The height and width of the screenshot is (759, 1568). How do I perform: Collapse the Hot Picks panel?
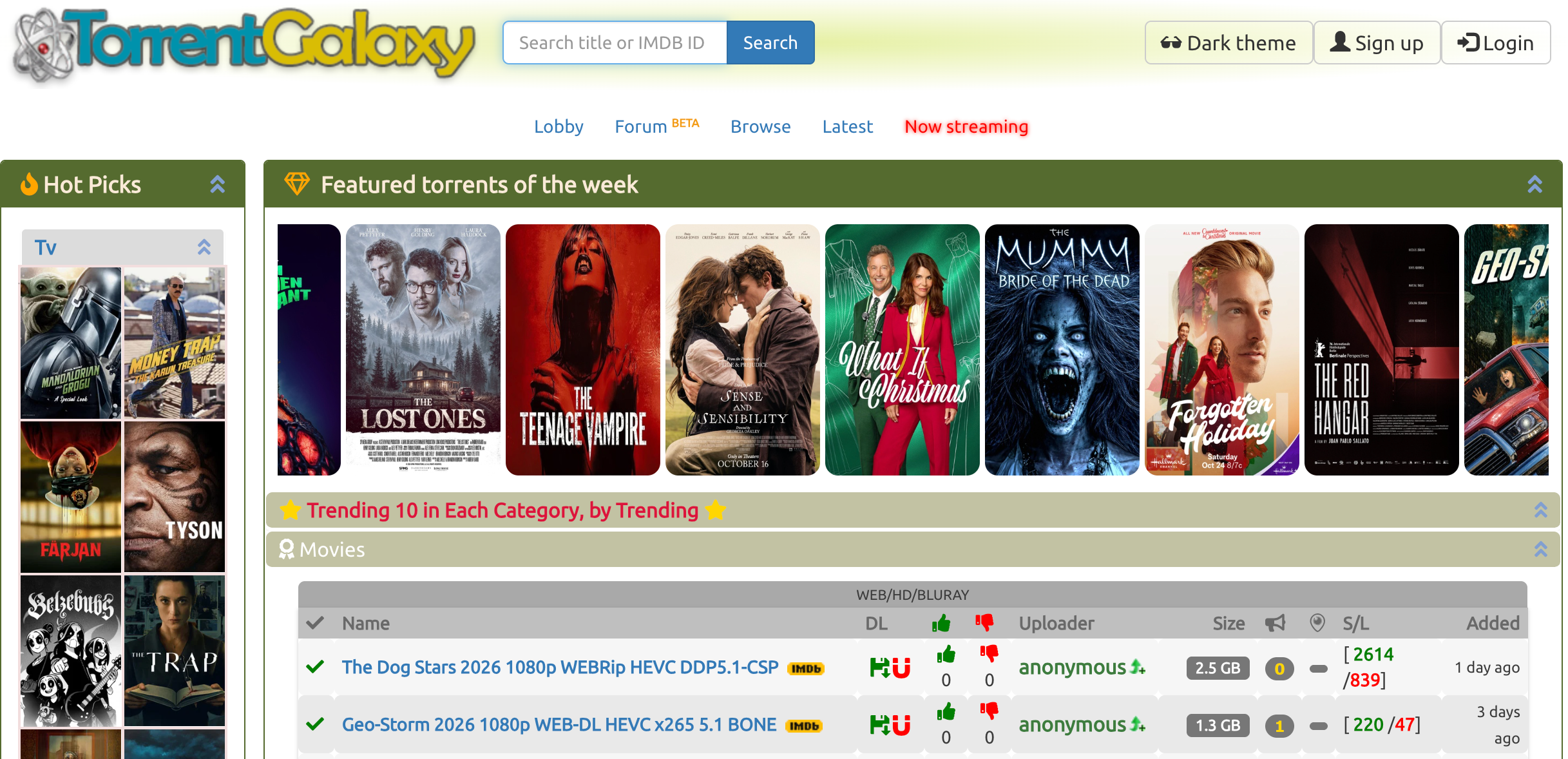coord(218,184)
